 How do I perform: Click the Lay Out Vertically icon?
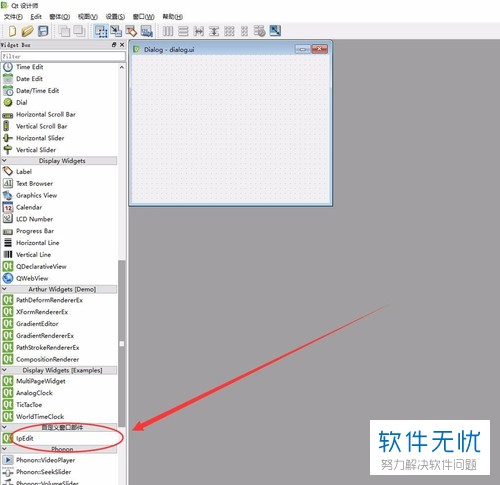[x=183, y=31]
